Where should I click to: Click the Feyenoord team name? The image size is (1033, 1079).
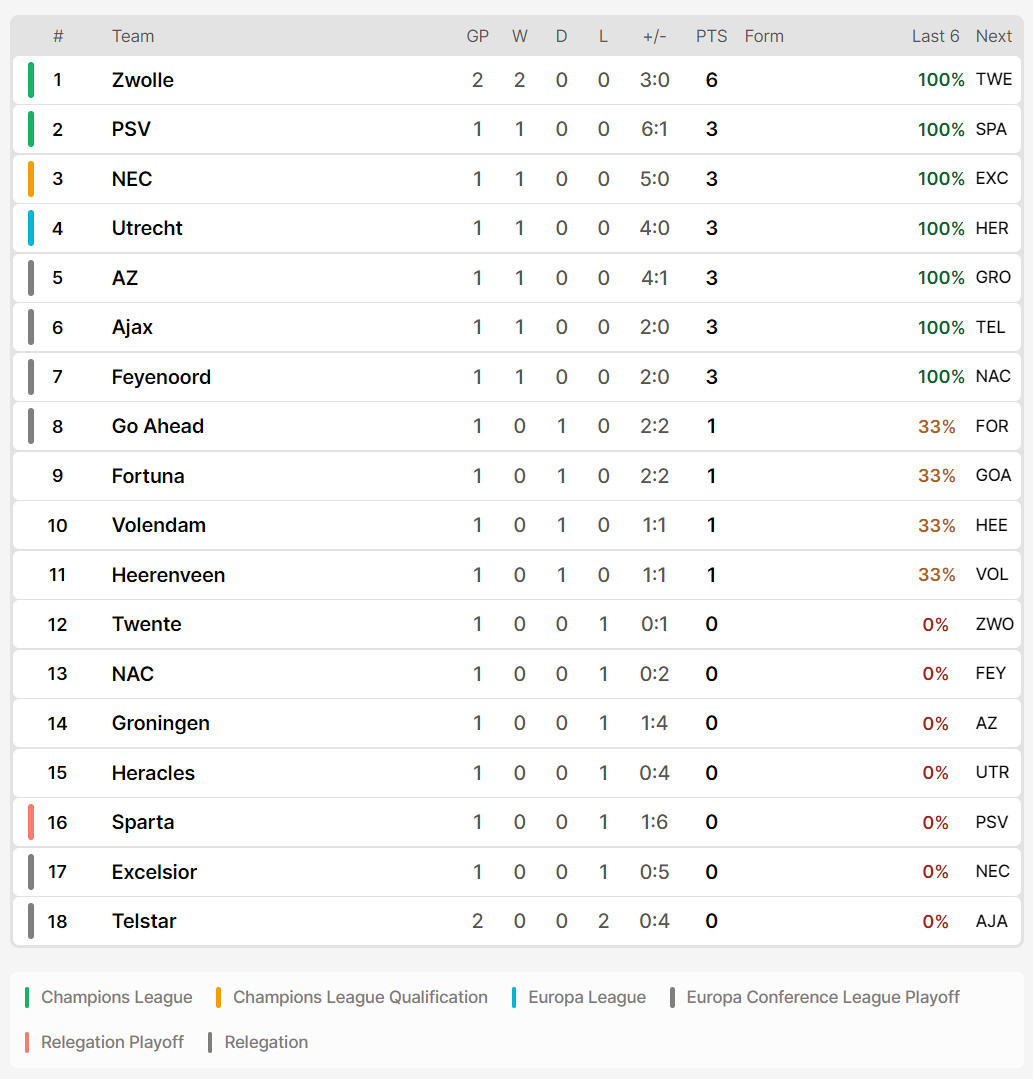[x=161, y=377]
